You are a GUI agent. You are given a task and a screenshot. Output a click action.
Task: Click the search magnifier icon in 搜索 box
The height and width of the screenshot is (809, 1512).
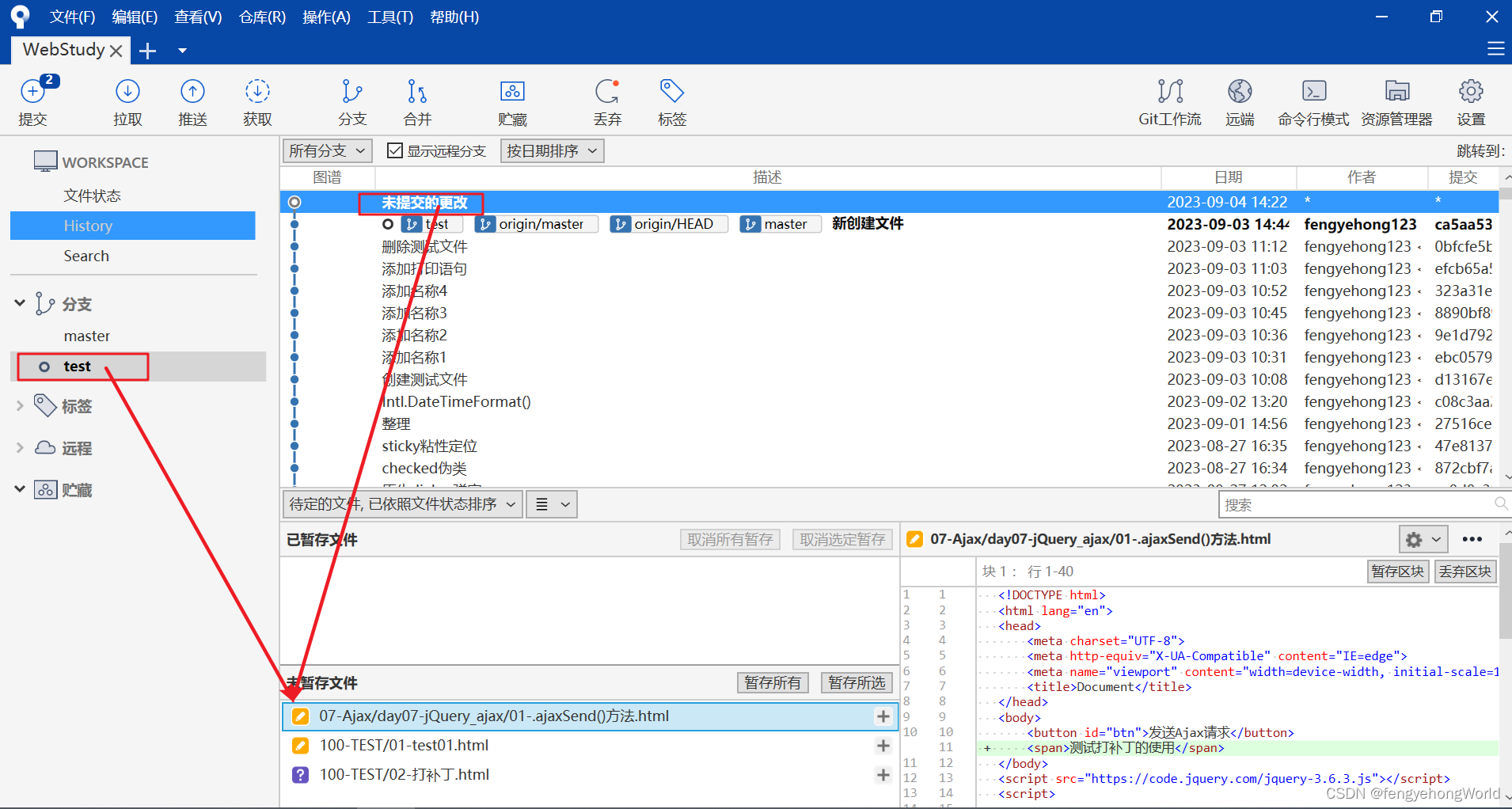pyautogui.click(x=1500, y=503)
